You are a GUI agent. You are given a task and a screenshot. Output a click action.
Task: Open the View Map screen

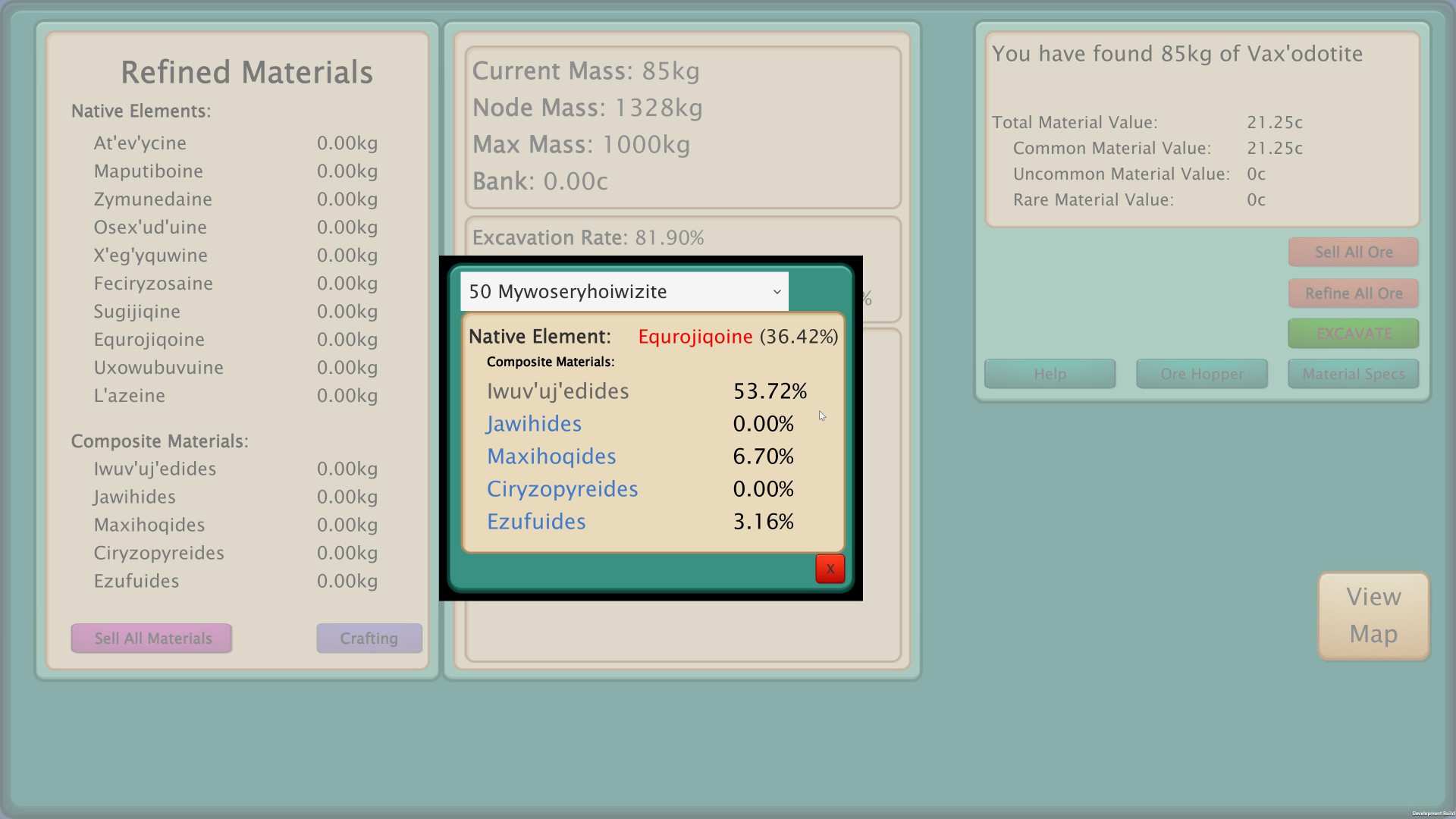pyautogui.click(x=1373, y=616)
